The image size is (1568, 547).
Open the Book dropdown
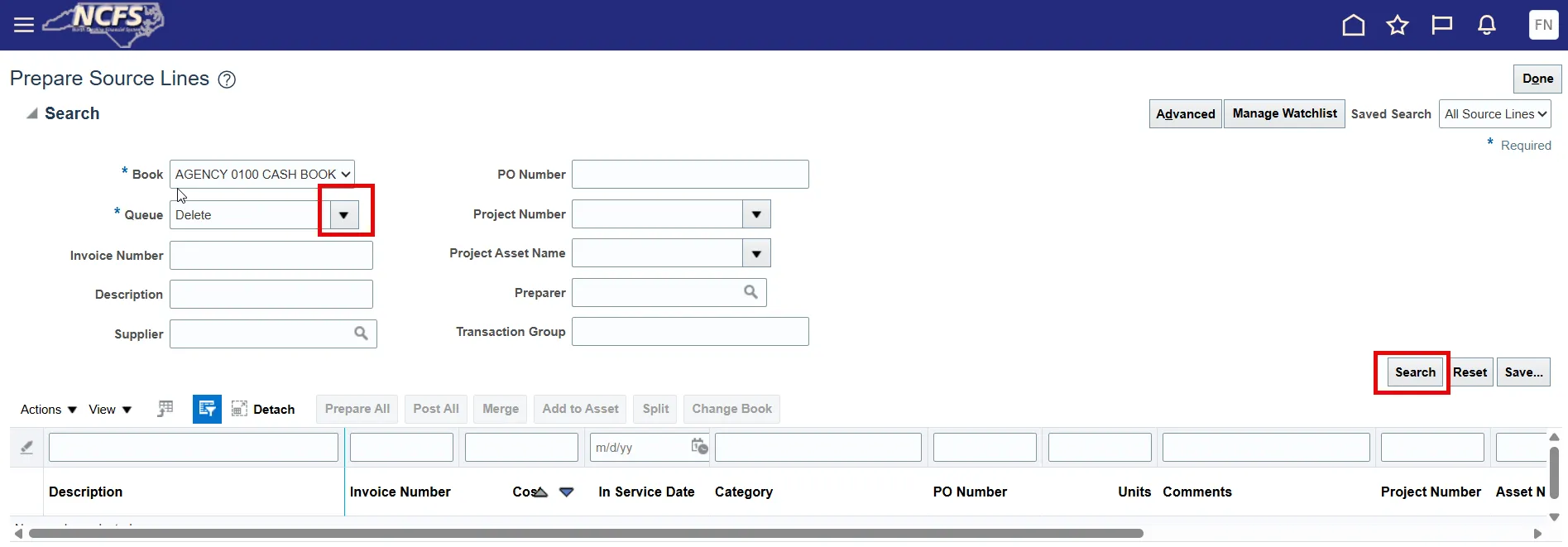tap(262, 174)
